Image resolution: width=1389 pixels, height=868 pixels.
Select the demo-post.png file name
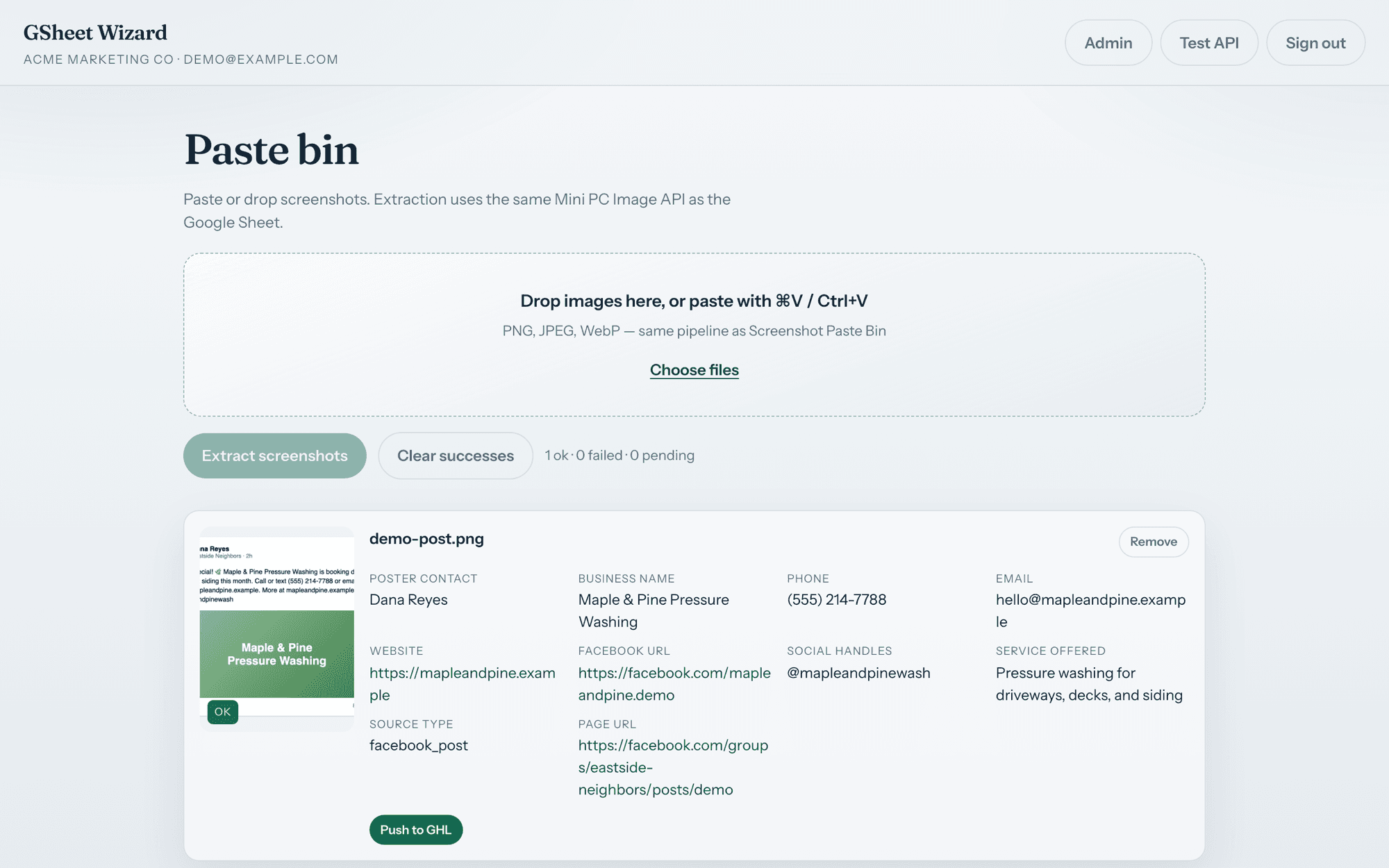click(x=426, y=539)
